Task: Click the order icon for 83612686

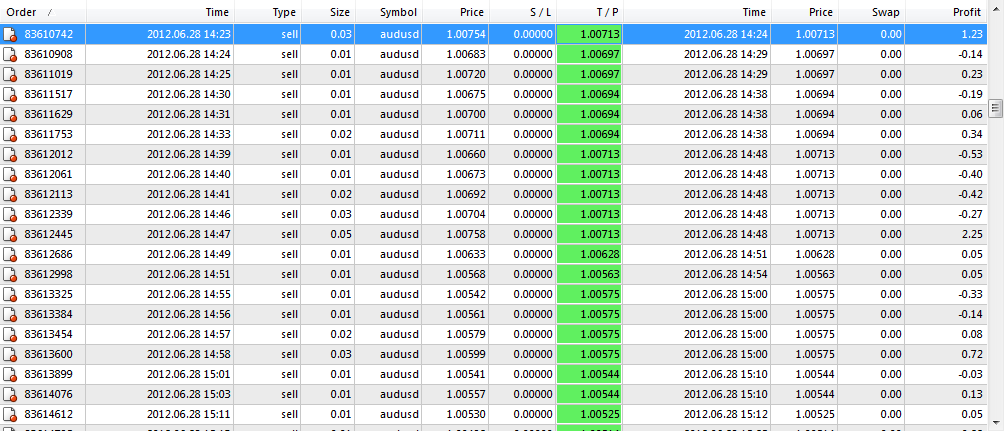Action: (10, 255)
